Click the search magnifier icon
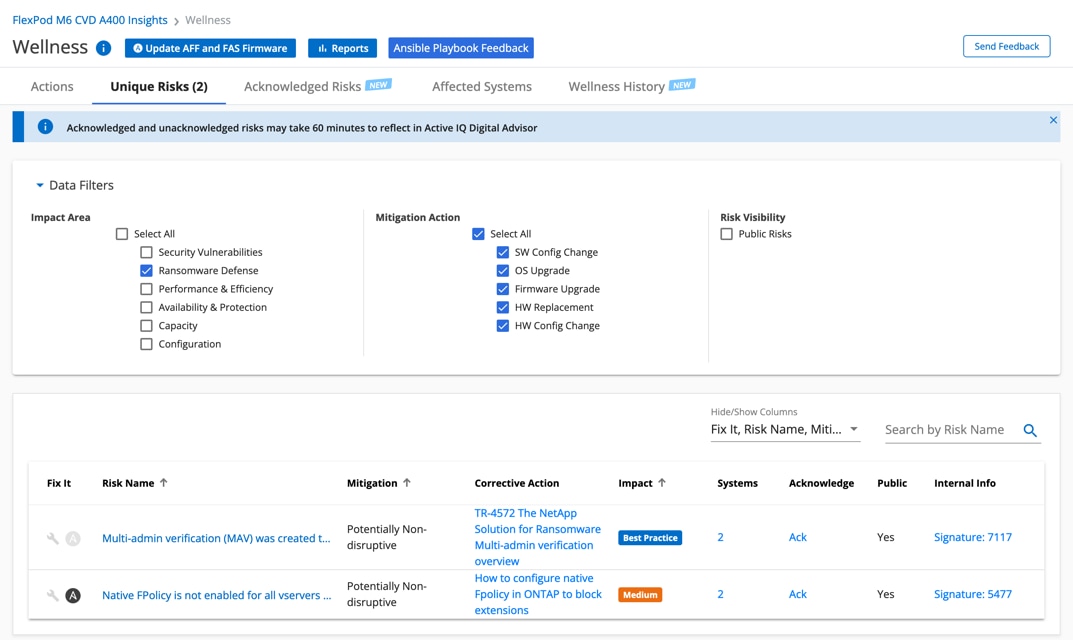Screen dimensions: 1073x640 (x=1030, y=431)
